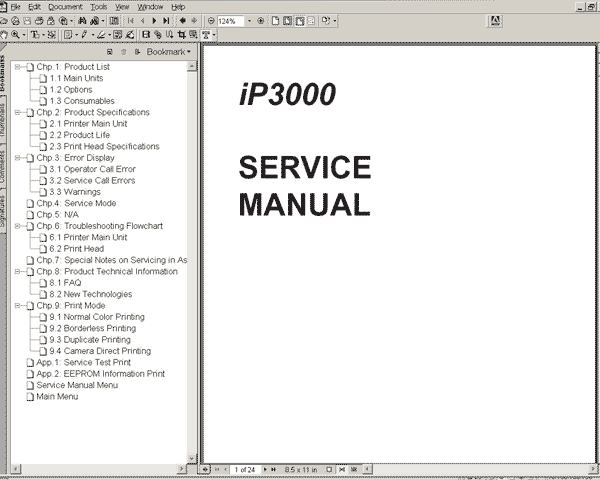Screen dimensions: 600x480
Task: Open the View menu
Action: coord(122,7)
